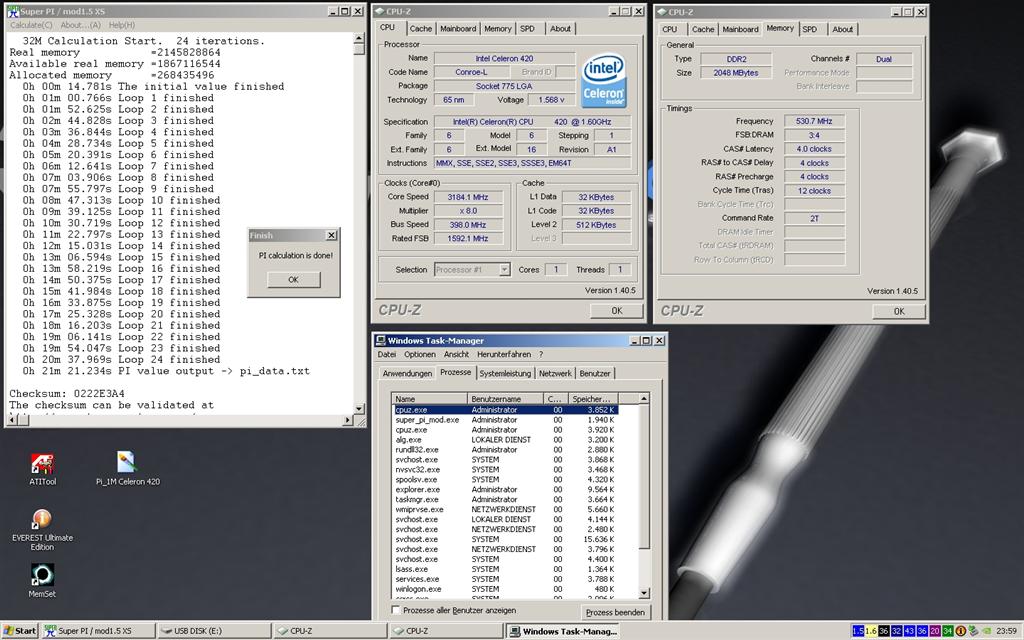The width and height of the screenshot is (1024, 640).
Task: Click the black 36 tray temperature icon
Action: click(x=884, y=631)
